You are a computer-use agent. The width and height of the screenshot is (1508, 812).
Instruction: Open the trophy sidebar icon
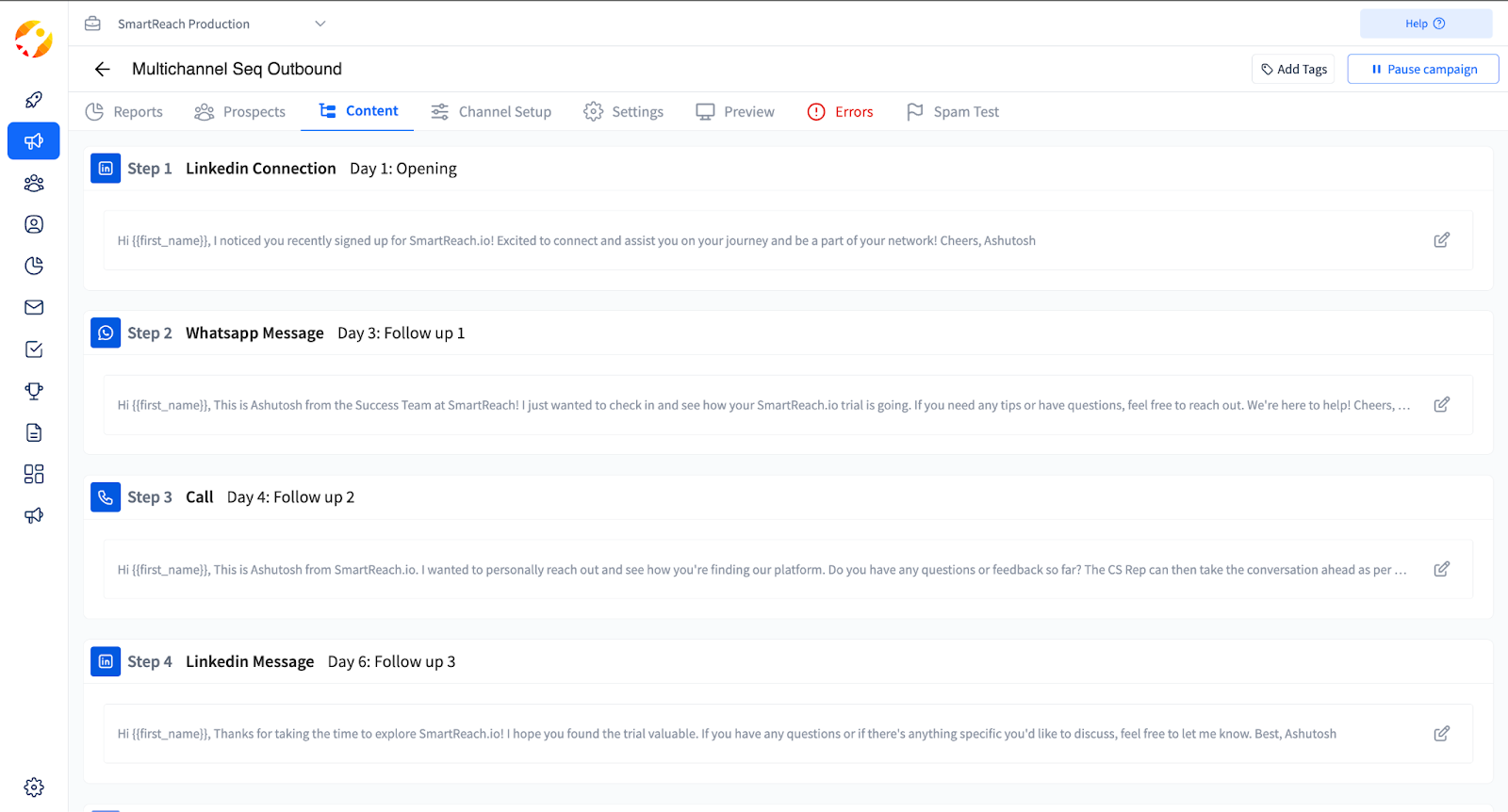coord(34,391)
